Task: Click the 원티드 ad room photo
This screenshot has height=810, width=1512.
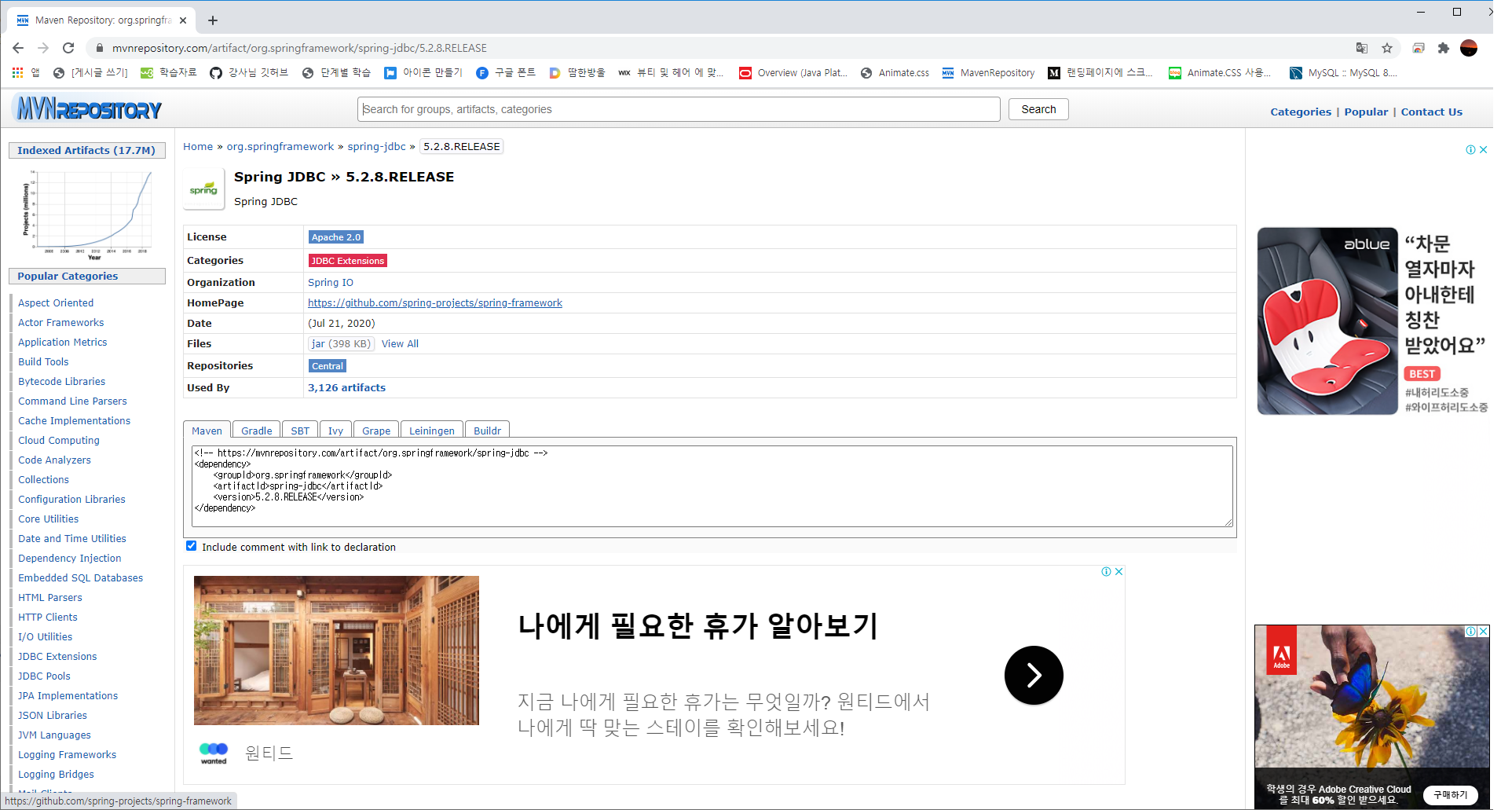Action: pyautogui.click(x=336, y=650)
